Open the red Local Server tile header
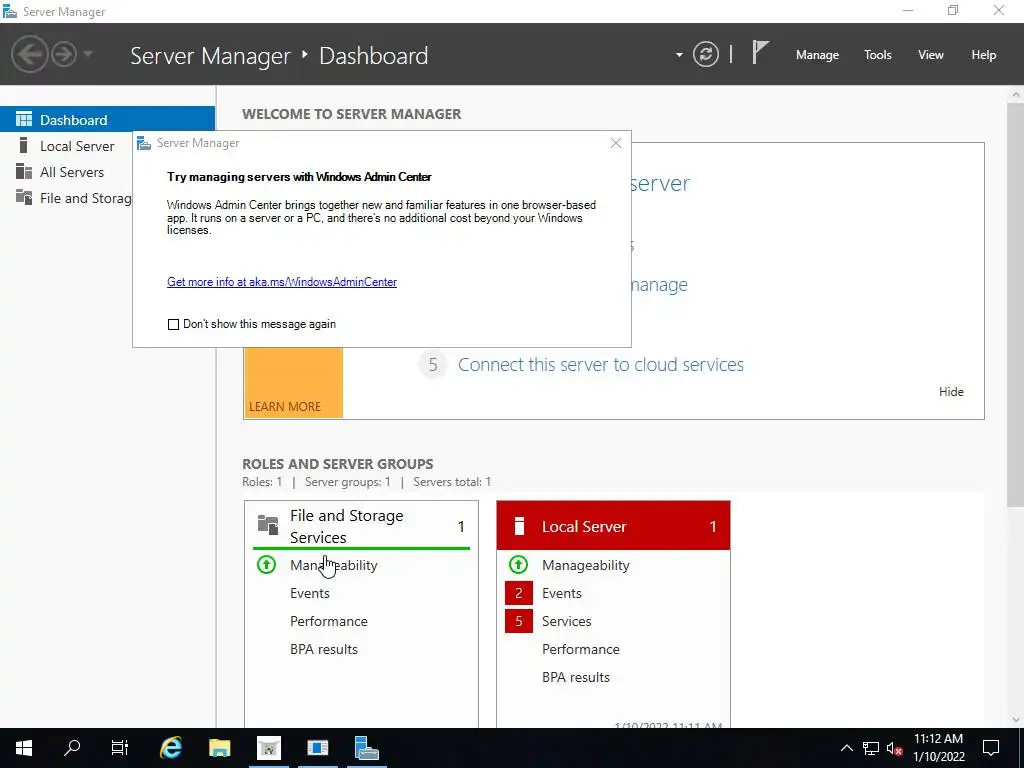Image resolution: width=1024 pixels, height=768 pixels. click(x=613, y=526)
